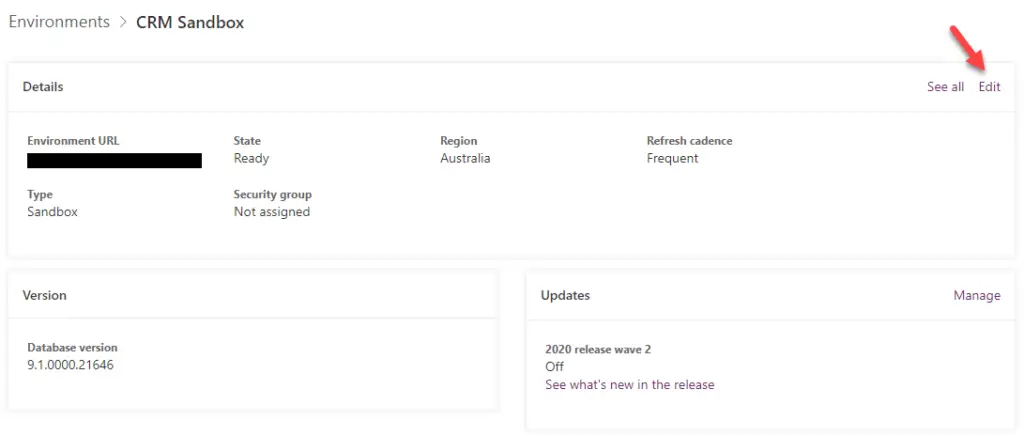This screenshot has height=436, width=1024.
Task: Click the Database version label
Action: (72, 348)
